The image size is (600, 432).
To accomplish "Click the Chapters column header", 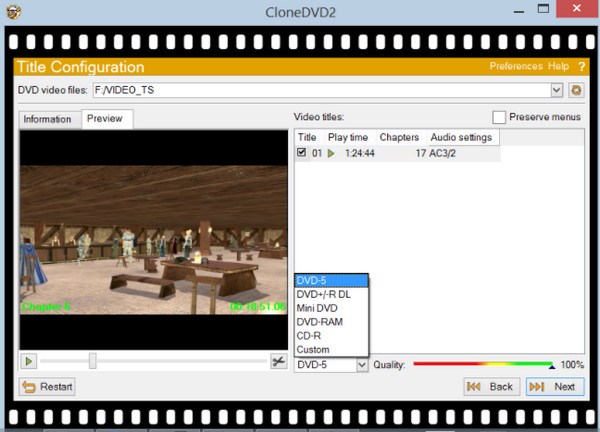I will pyautogui.click(x=401, y=137).
